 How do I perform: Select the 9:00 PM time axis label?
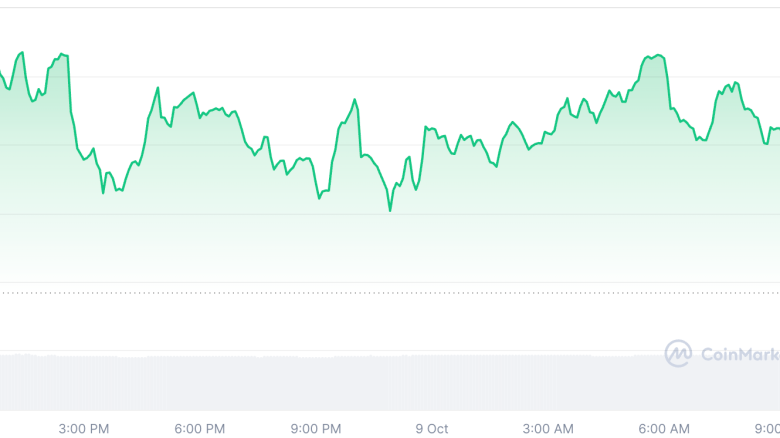[316, 429]
